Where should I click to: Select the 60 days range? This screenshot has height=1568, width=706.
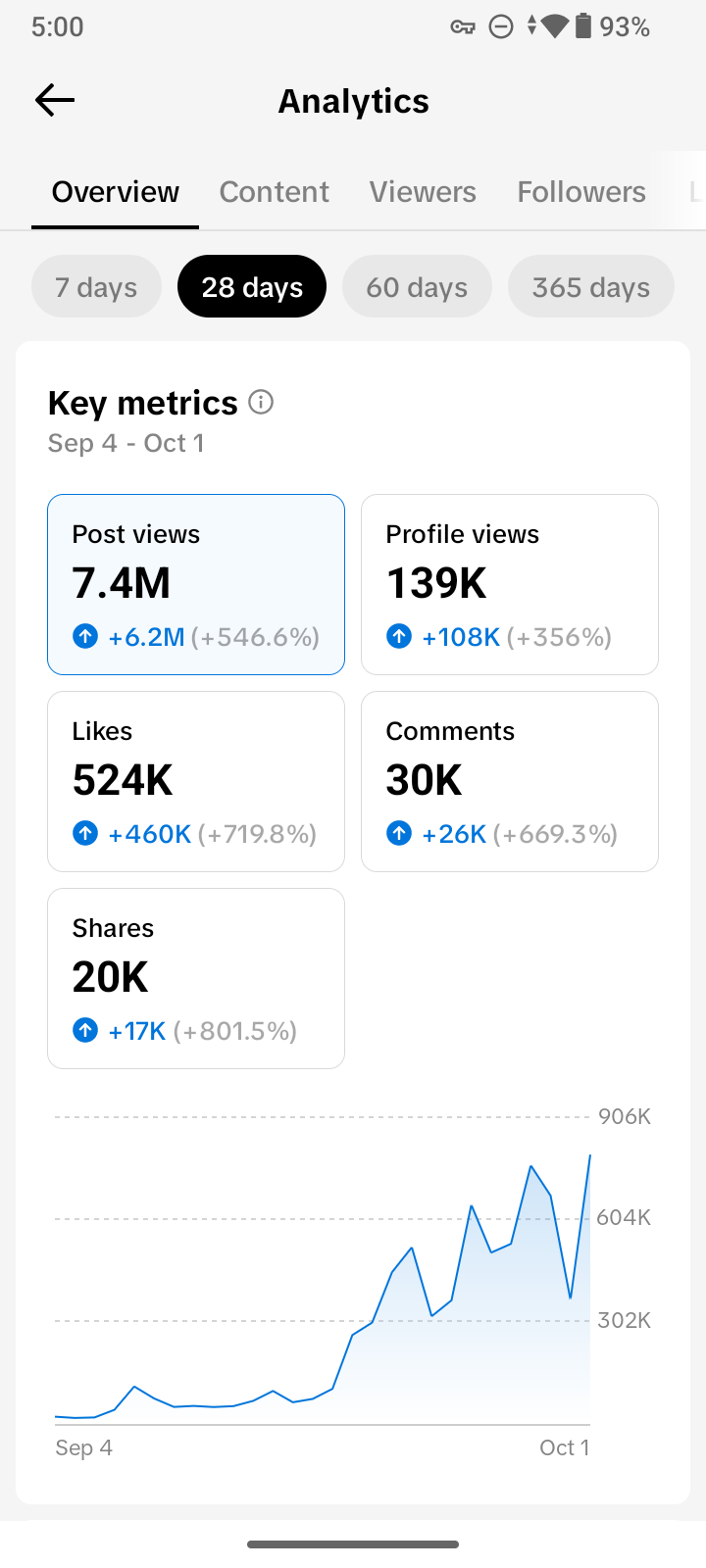tap(417, 287)
